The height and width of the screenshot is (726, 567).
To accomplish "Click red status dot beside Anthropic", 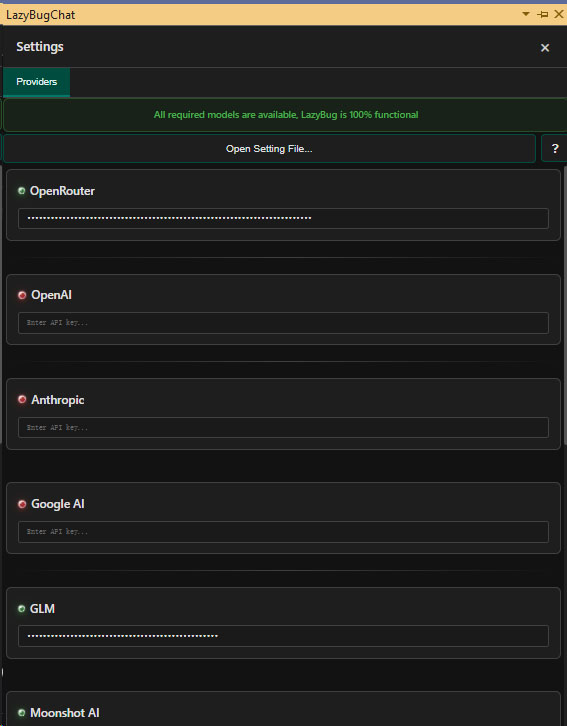I will click(x=22, y=399).
